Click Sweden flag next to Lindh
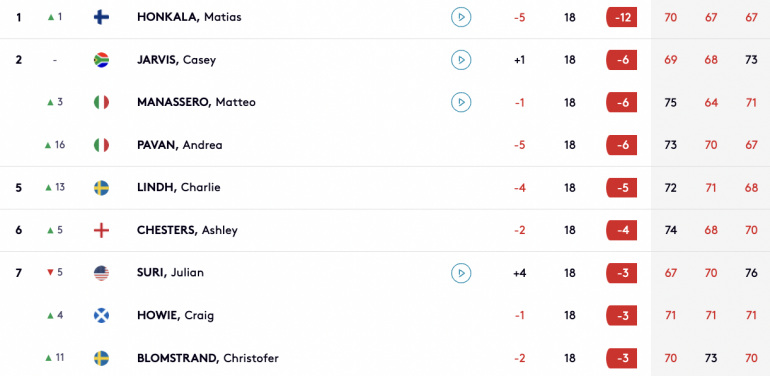The height and width of the screenshot is (376, 770). coord(101,188)
